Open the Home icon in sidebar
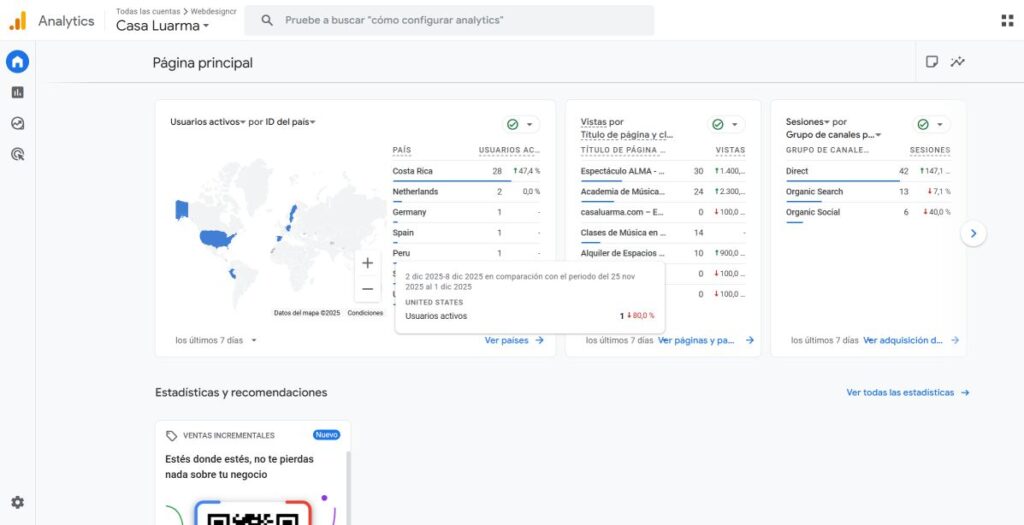Viewport: 1024px width, 525px height. (x=17, y=62)
